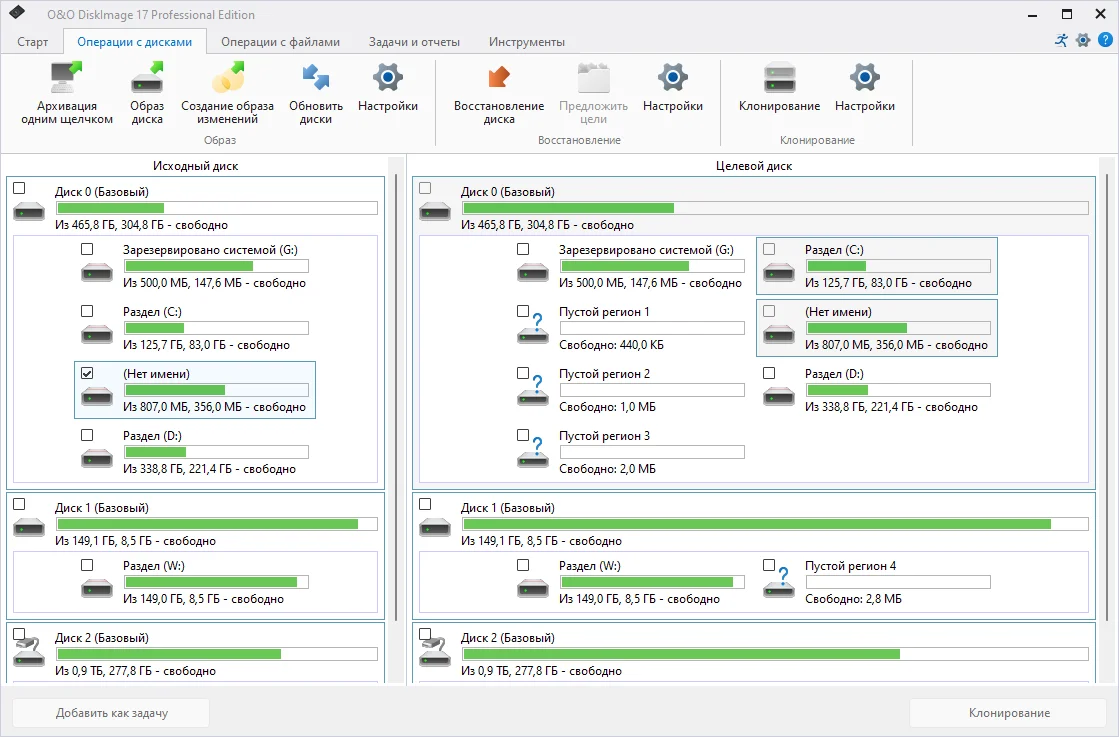The height and width of the screenshot is (737, 1119).
Task: Check source Раздел (D:) checkbox
Action: (87, 434)
